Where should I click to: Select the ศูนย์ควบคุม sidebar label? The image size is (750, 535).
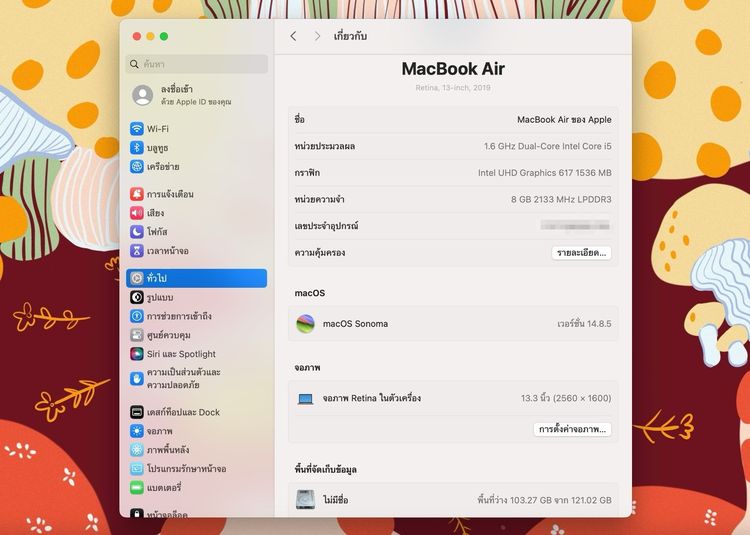[x=168, y=335]
